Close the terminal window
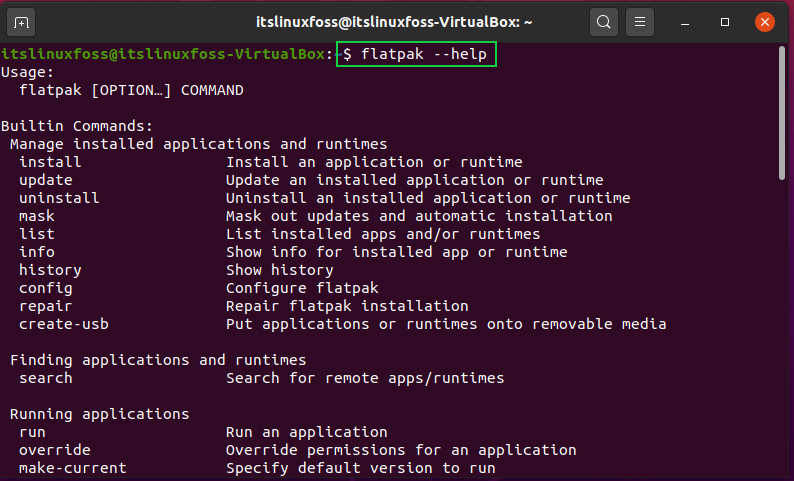This screenshot has height=481, width=794. point(765,22)
